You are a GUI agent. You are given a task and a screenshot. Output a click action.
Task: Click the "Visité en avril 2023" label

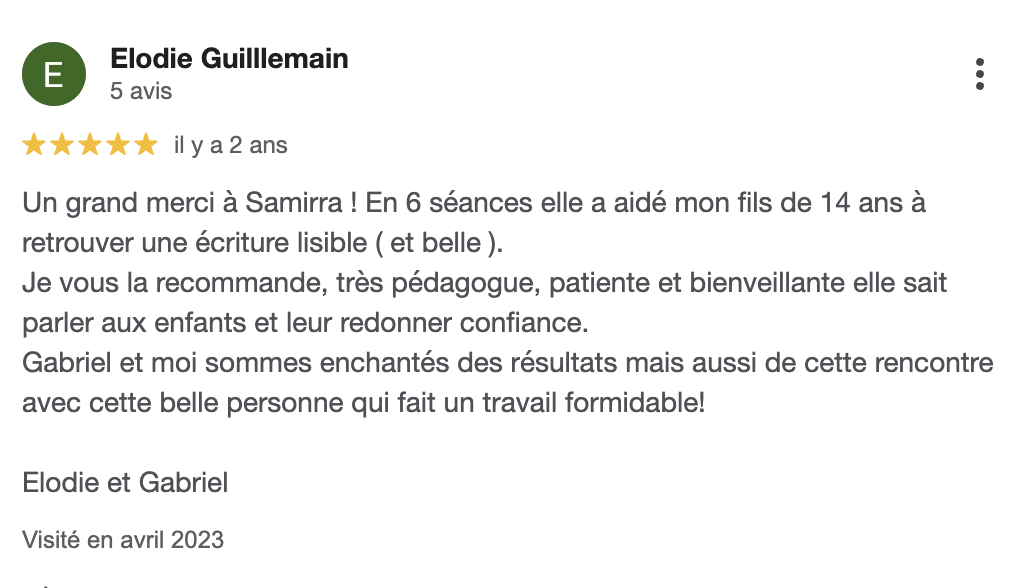pyautogui.click(x=123, y=540)
